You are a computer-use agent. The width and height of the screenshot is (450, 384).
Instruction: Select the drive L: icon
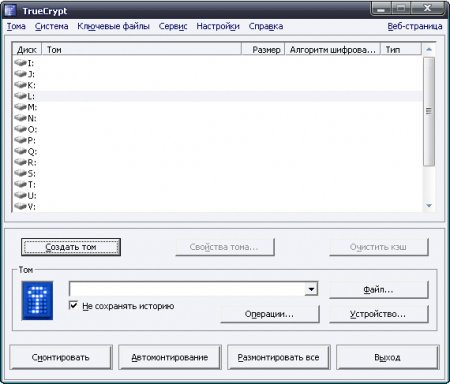(20, 96)
